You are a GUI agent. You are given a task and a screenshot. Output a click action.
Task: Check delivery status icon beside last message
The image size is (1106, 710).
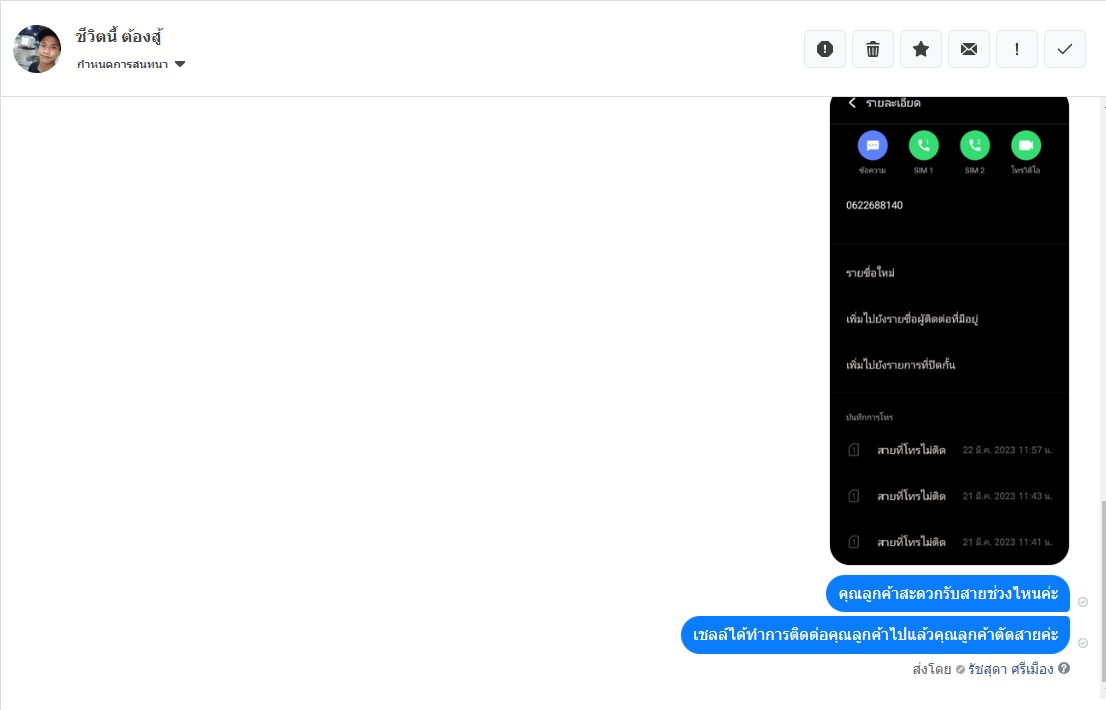click(1083, 643)
